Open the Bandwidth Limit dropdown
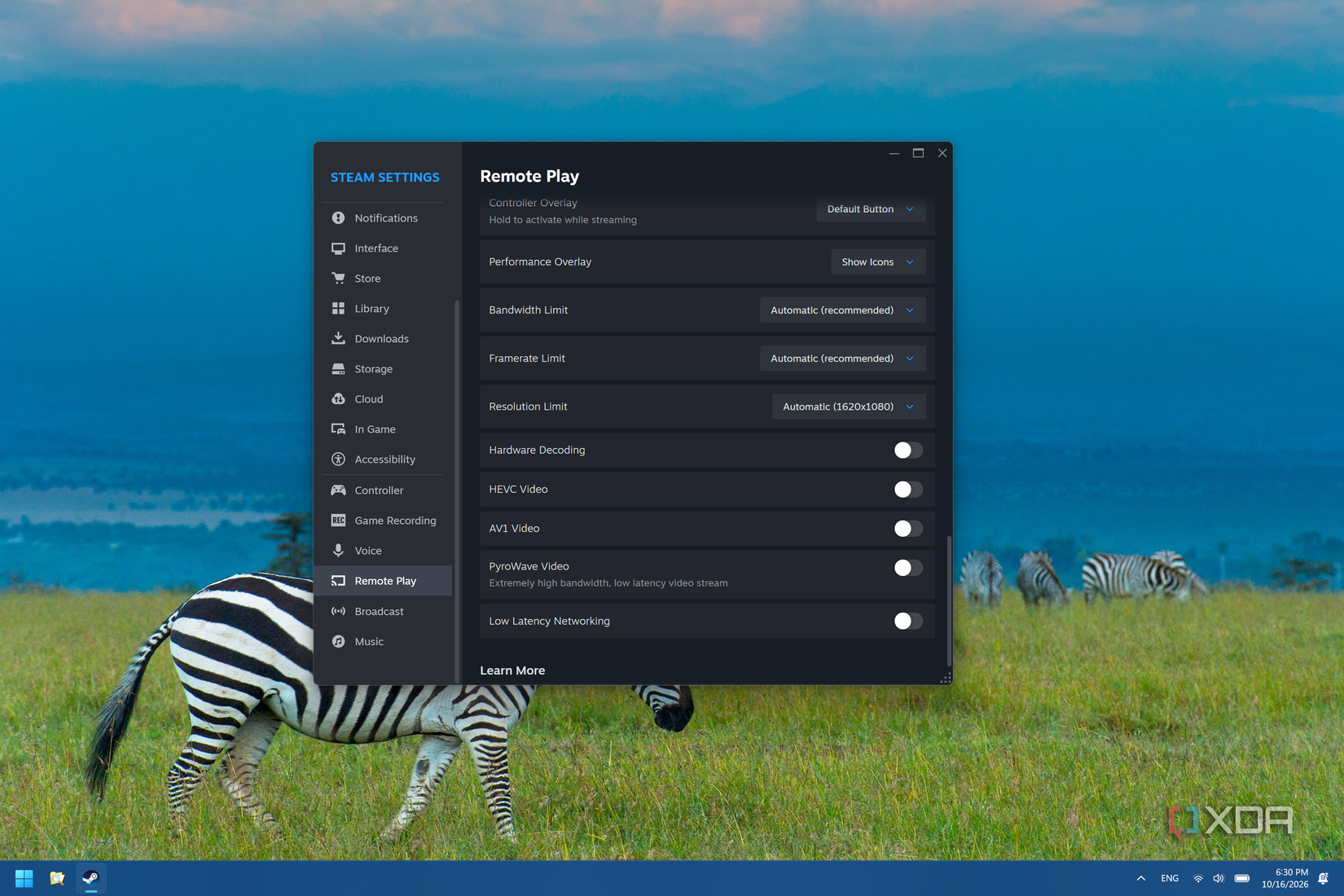The image size is (1344, 896). [842, 310]
